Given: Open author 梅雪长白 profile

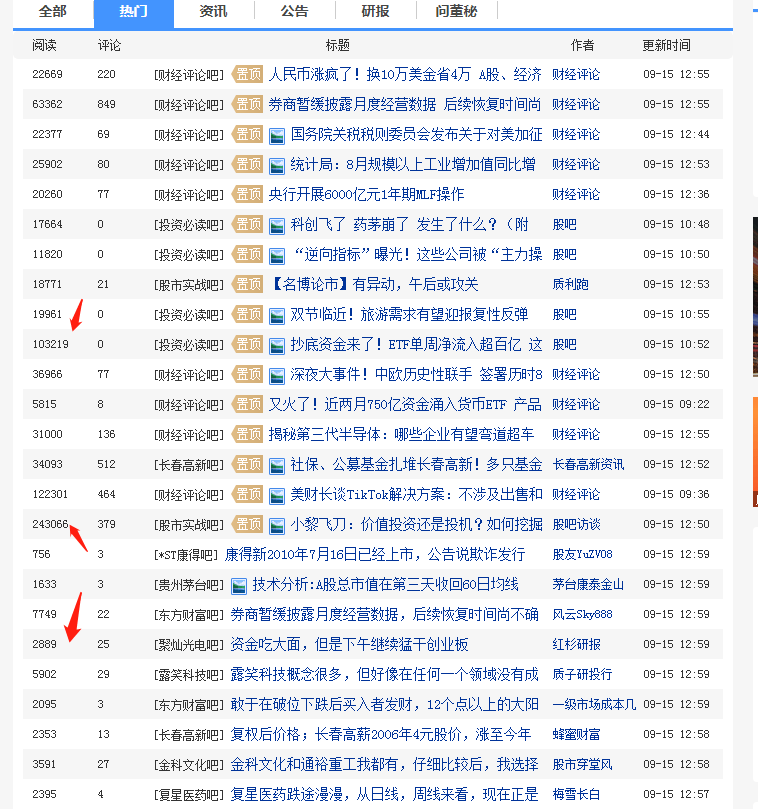Looking at the screenshot, I should click(576, 794).
